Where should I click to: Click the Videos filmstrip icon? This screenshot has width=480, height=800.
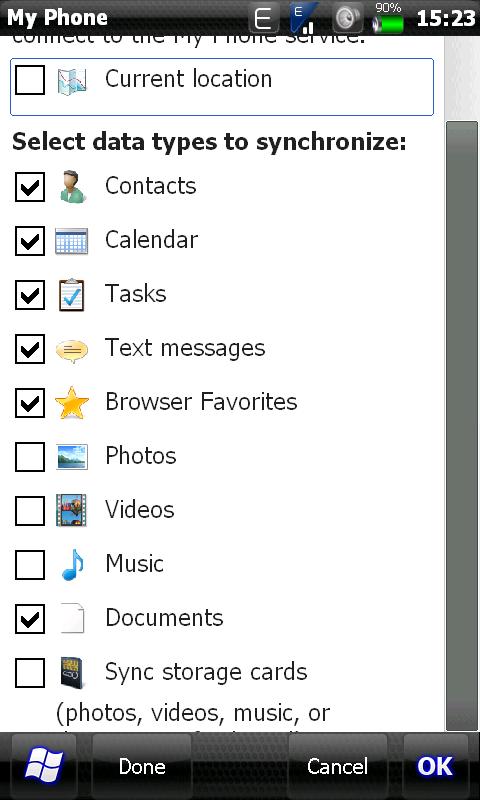coord(71,510)
